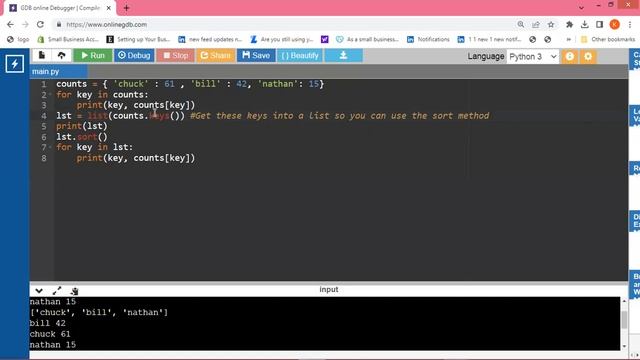Toggle fold arrow on line 2

(x=50, y=95)
